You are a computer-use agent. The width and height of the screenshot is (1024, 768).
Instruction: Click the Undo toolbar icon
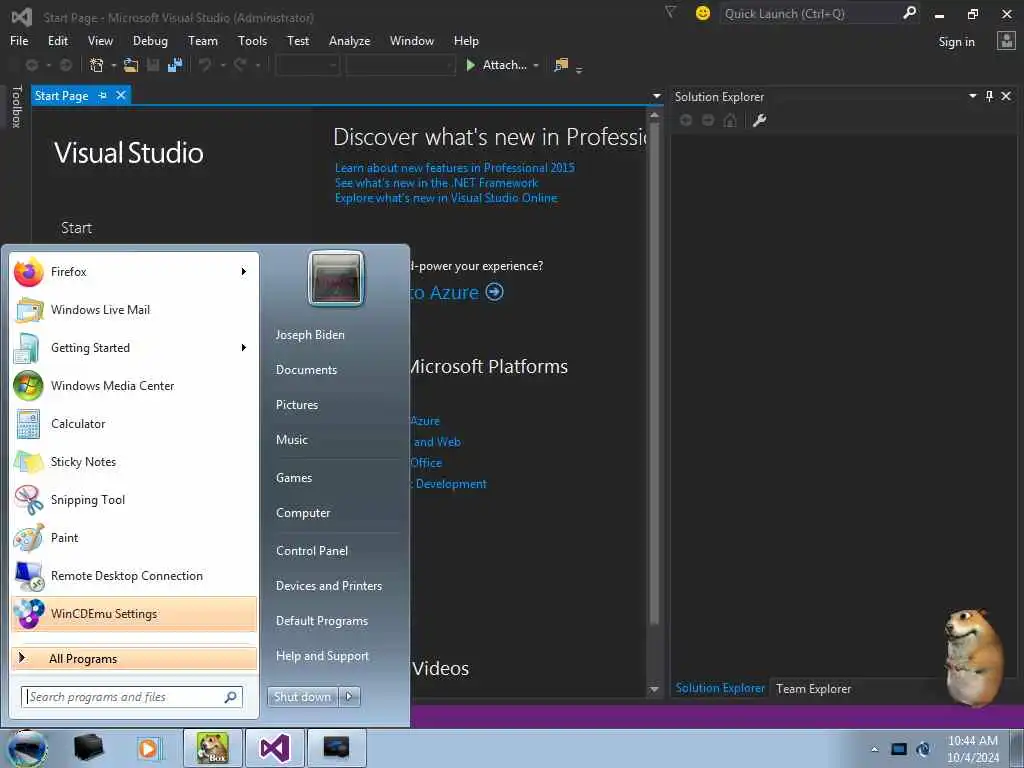pos(205,65)
